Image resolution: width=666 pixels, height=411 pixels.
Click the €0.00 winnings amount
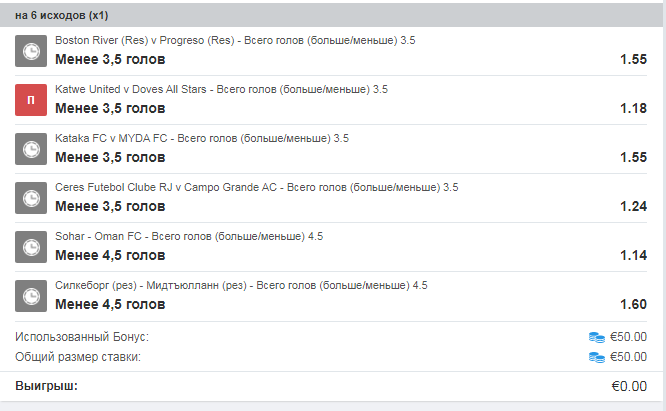[628, 386]
